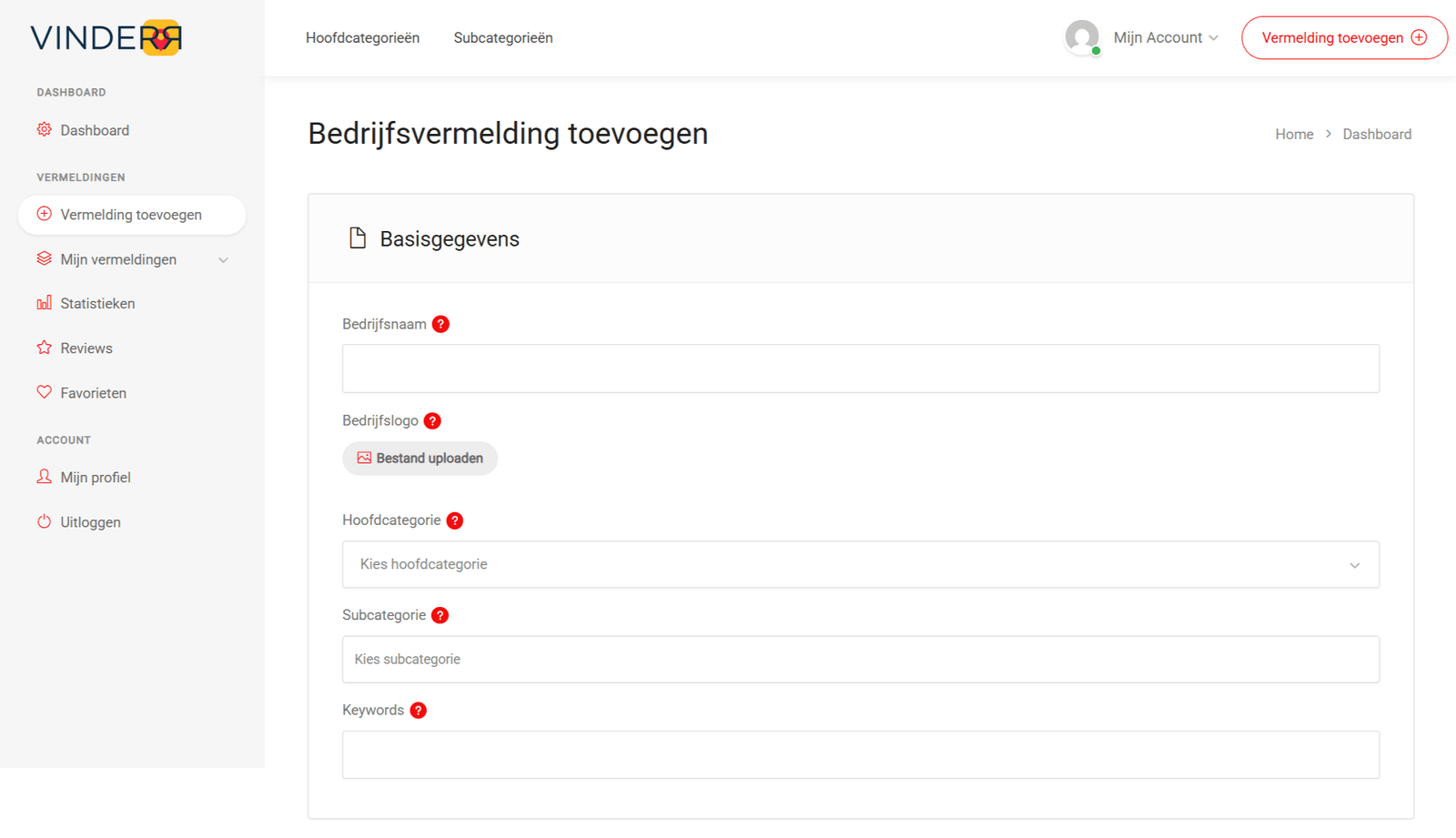Focus the Bedrijfsnaam text field

[861, 369]
